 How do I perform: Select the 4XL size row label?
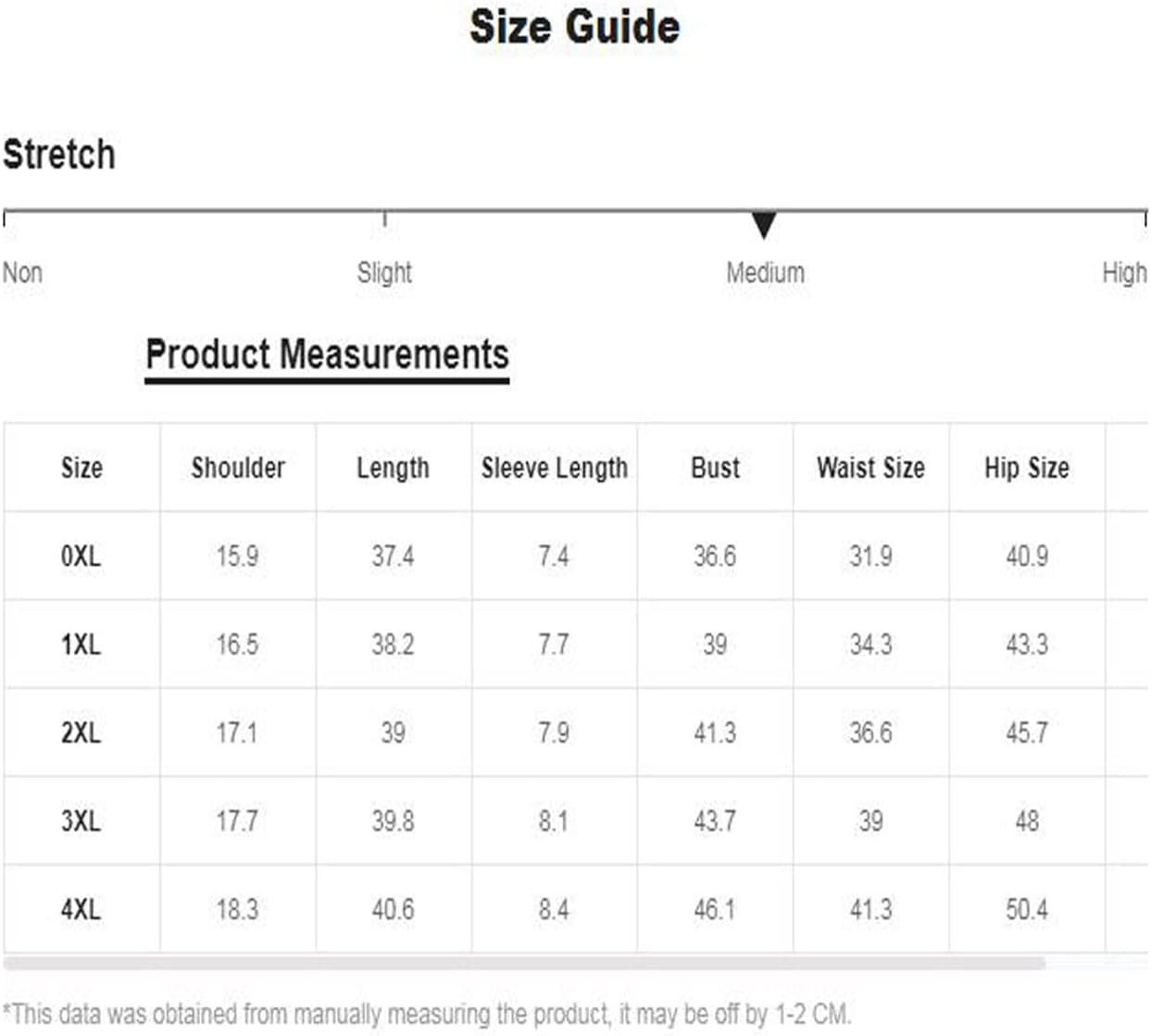pos(81,909)
